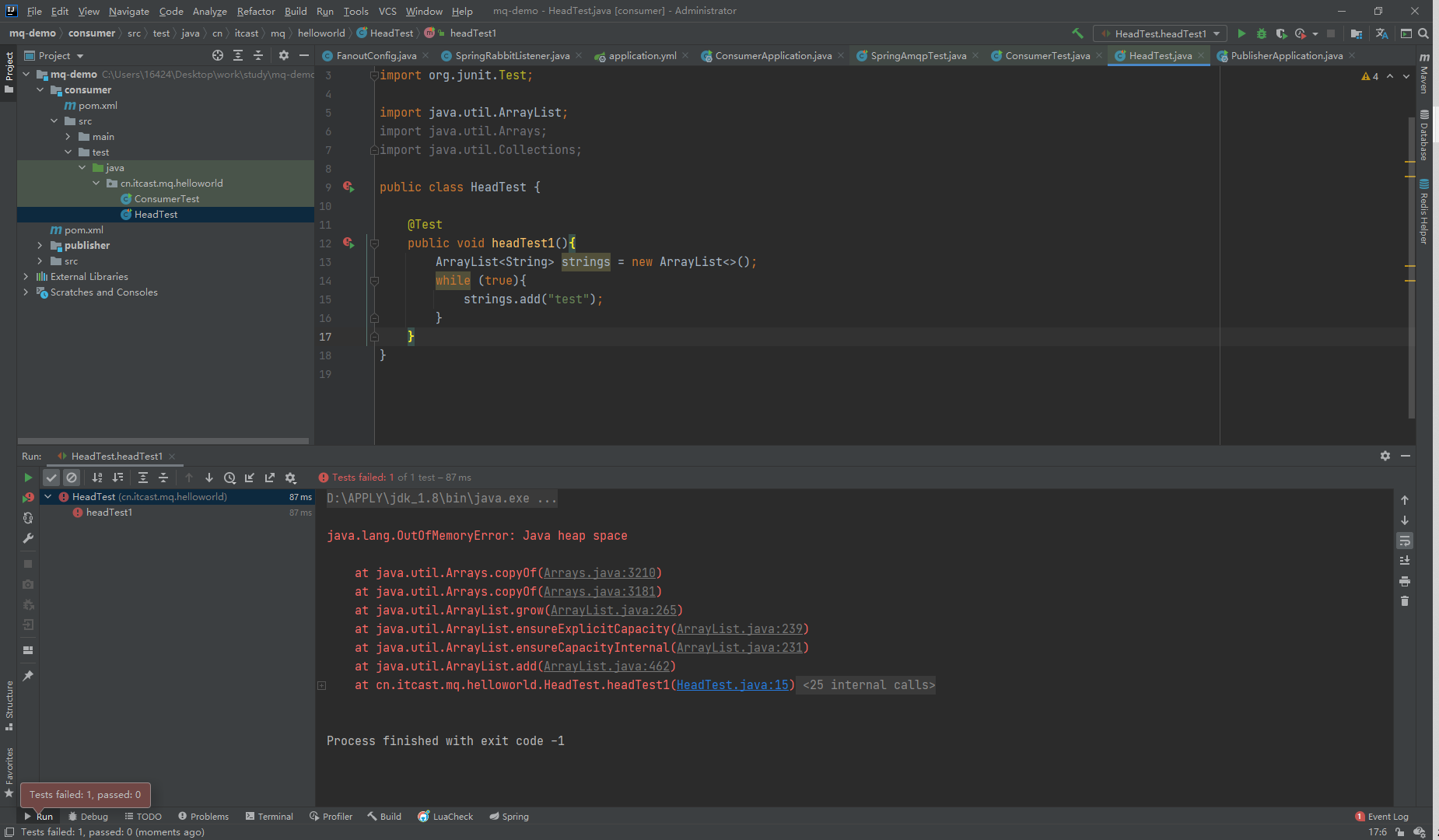
Task: Import tests from file icon
Action: click(250, 478)
